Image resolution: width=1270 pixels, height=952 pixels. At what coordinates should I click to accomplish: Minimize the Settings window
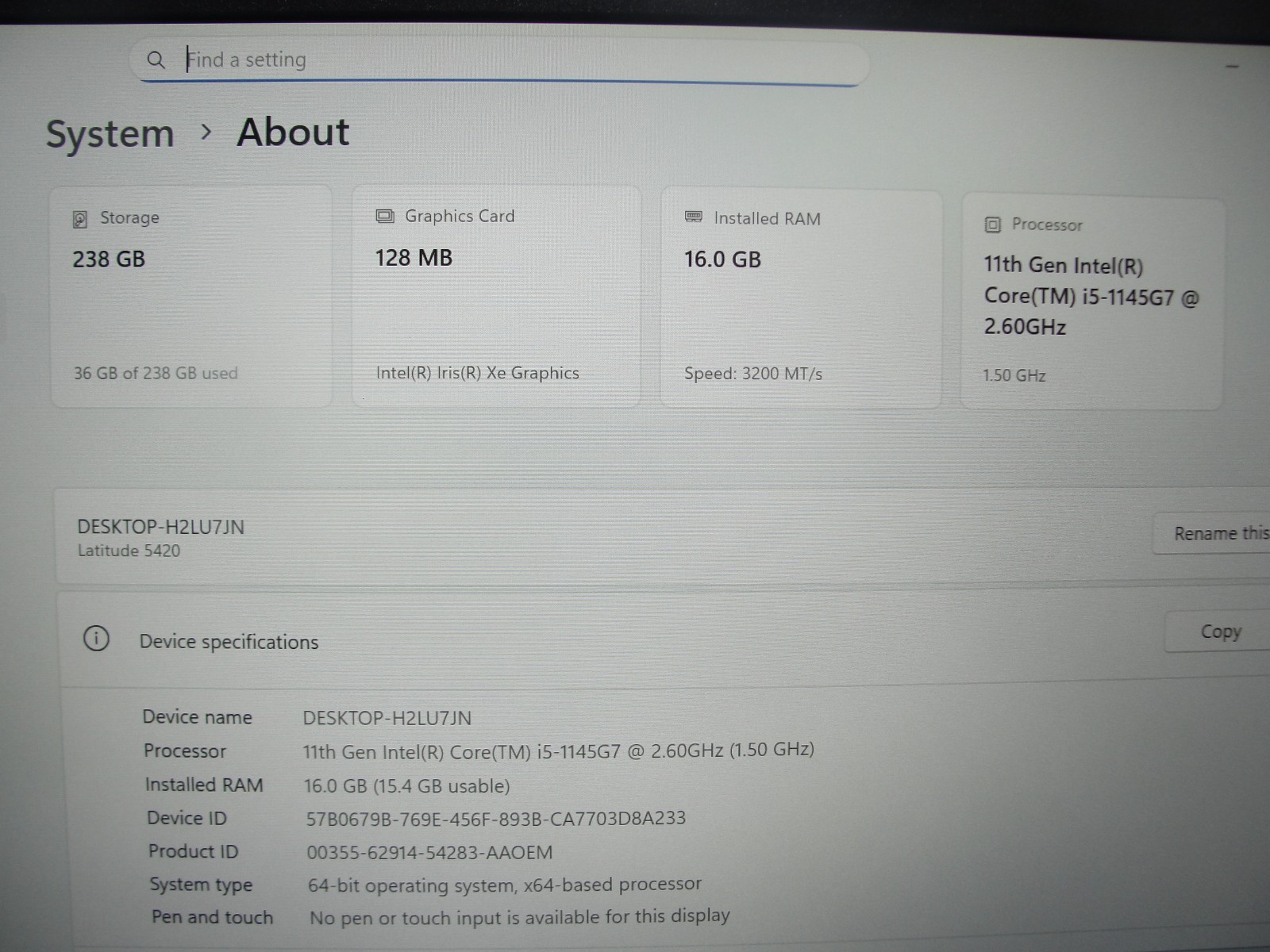(x=1232, y=67)
